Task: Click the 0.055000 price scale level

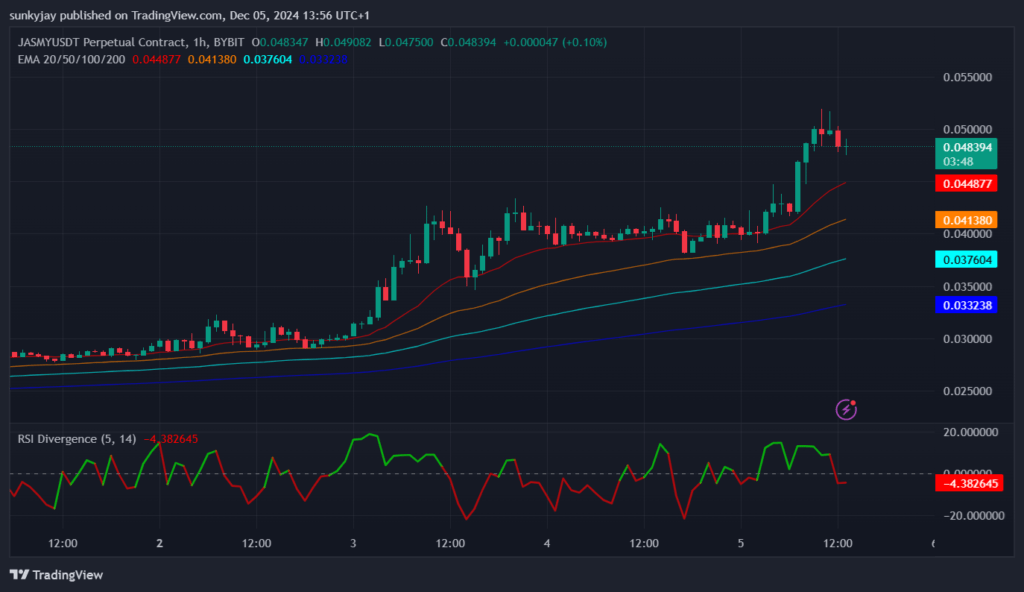Action: coord(967,77)
